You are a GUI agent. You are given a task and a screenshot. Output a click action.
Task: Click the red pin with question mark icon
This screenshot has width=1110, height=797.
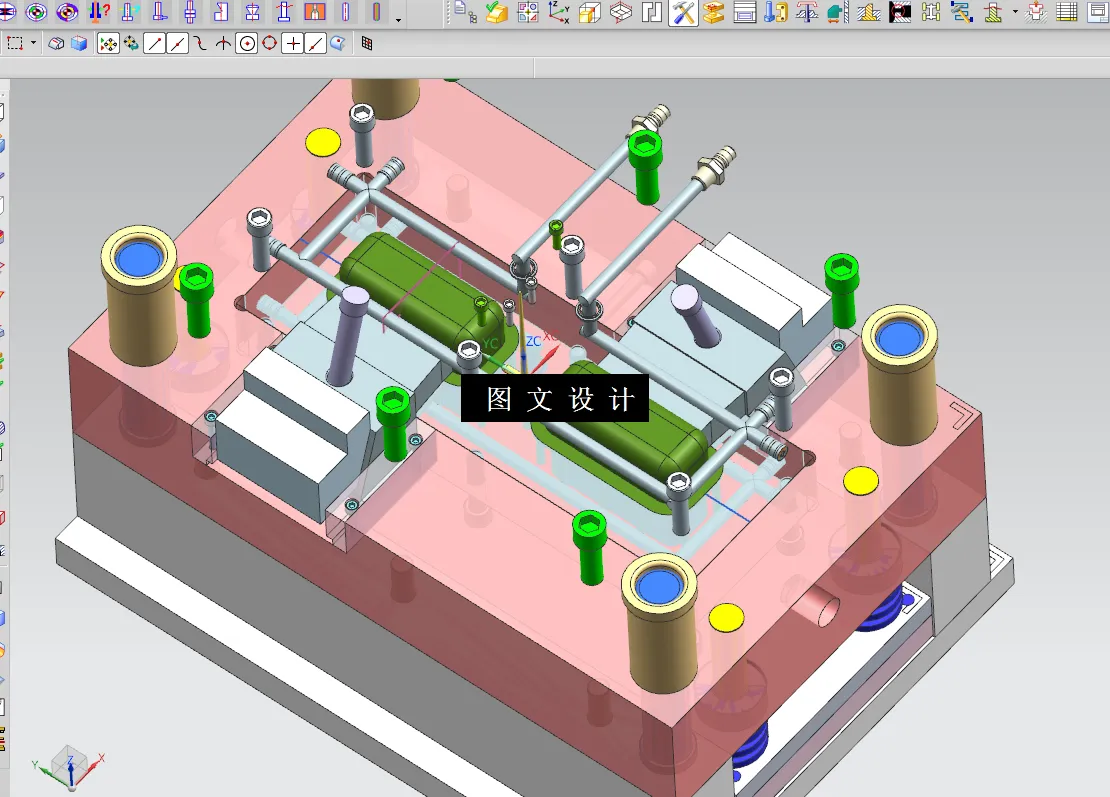98,11
